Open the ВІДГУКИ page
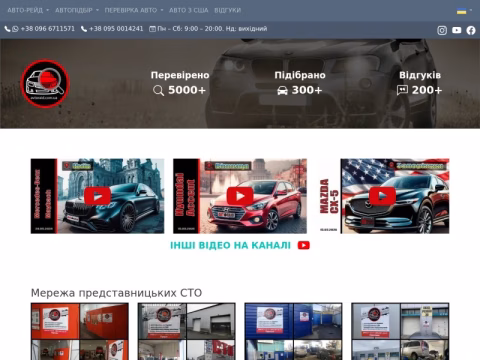The width and height of the screenshot is (480, 360). click(x=228, y=10)
